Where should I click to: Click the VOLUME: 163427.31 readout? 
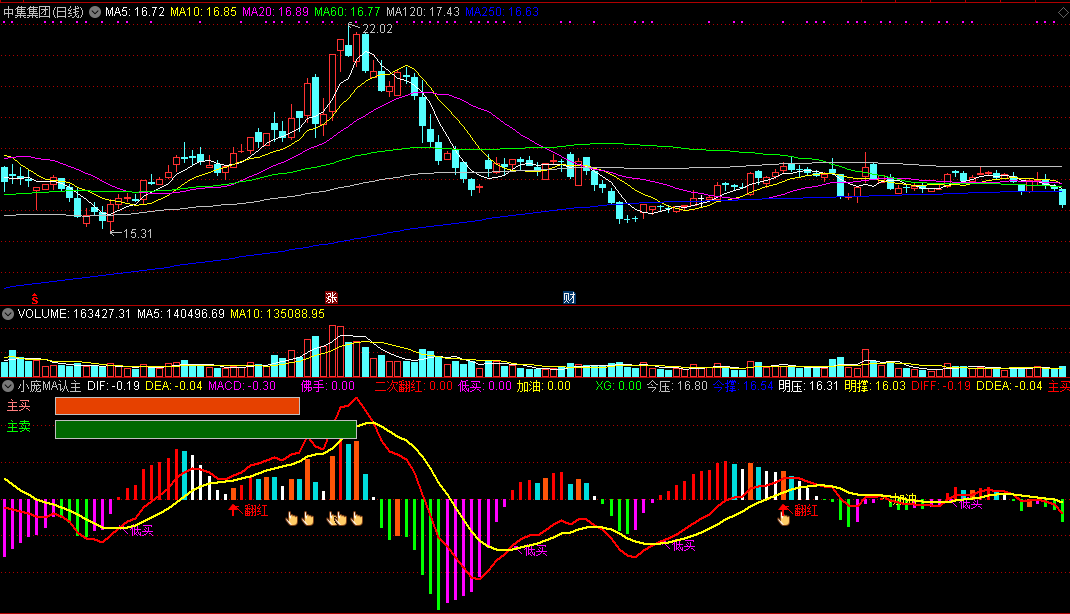(74, 314)
